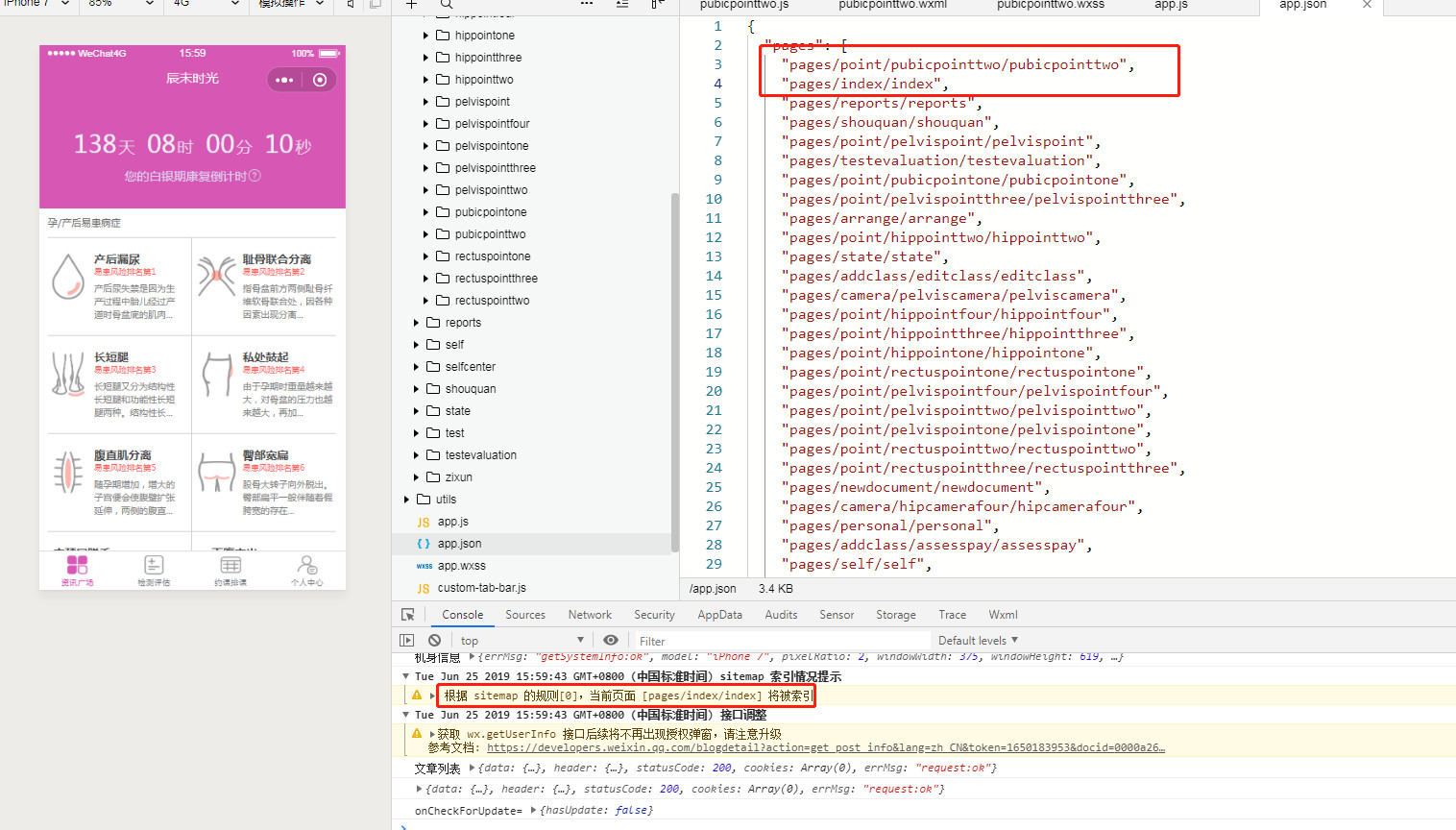Open file search with magnifier icon
The height and width of the screenshot is (830, 1456).
[447, 4]
